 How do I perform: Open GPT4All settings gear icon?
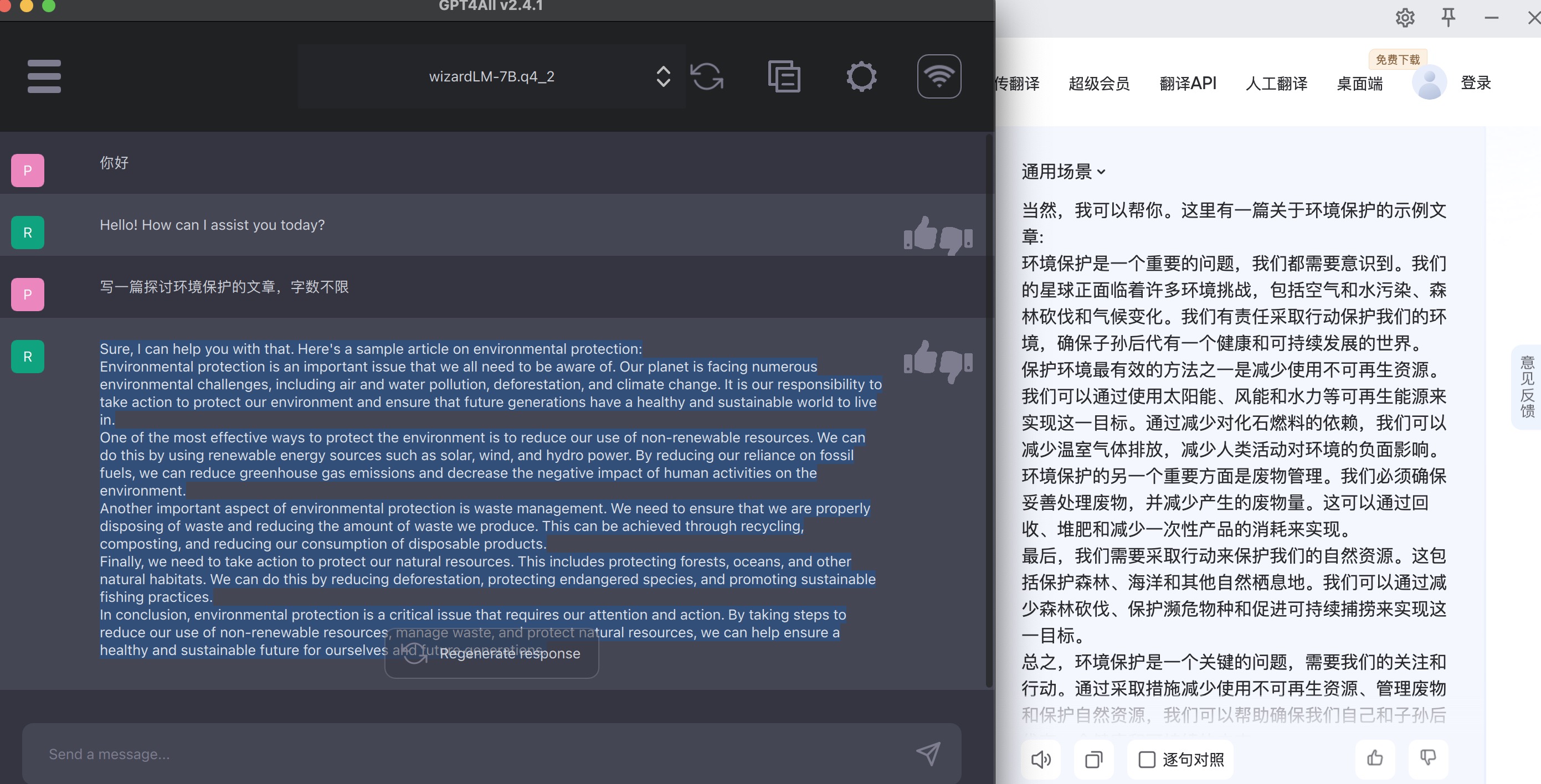click(x=861, y=76)
